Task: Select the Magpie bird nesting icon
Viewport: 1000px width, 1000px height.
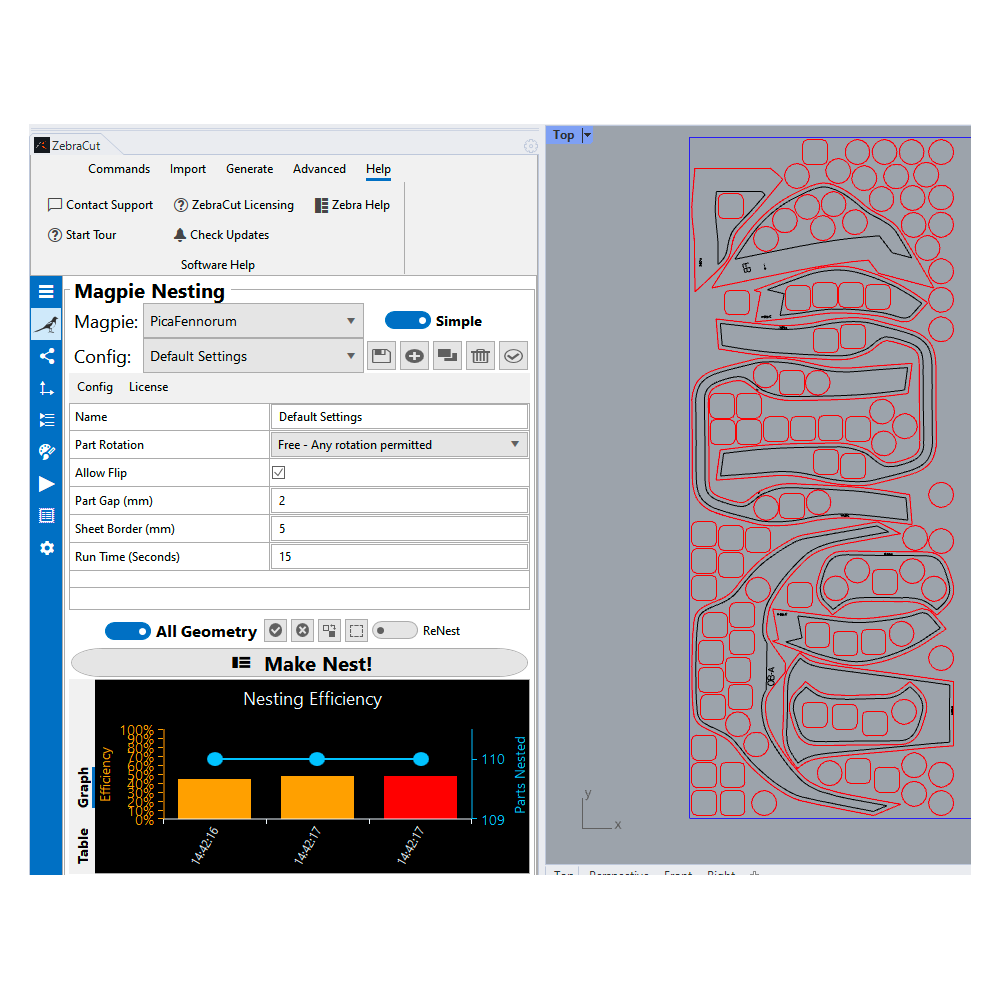Action: click(46, 324)
